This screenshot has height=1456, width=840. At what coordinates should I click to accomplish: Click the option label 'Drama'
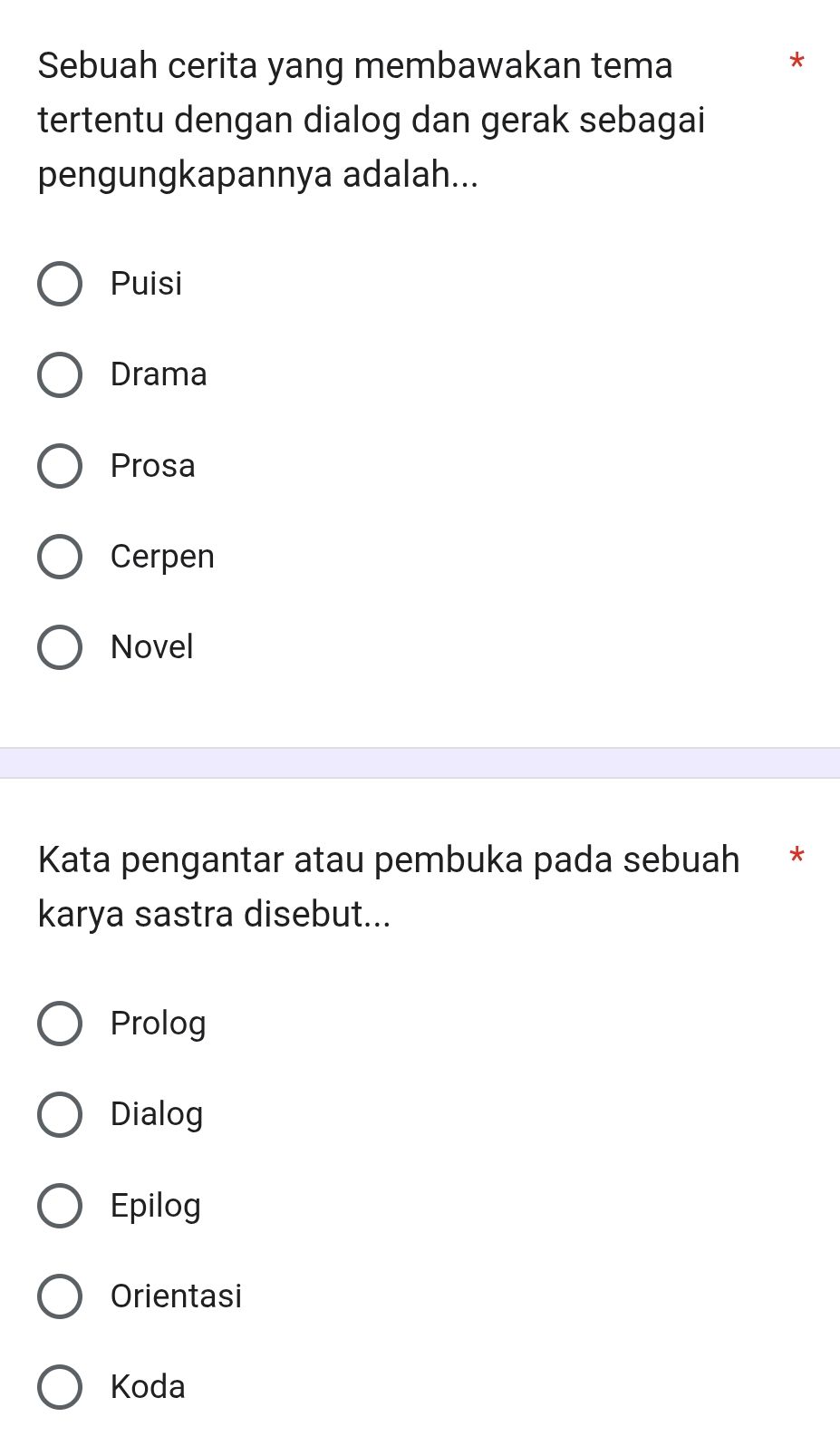[158, 374]
